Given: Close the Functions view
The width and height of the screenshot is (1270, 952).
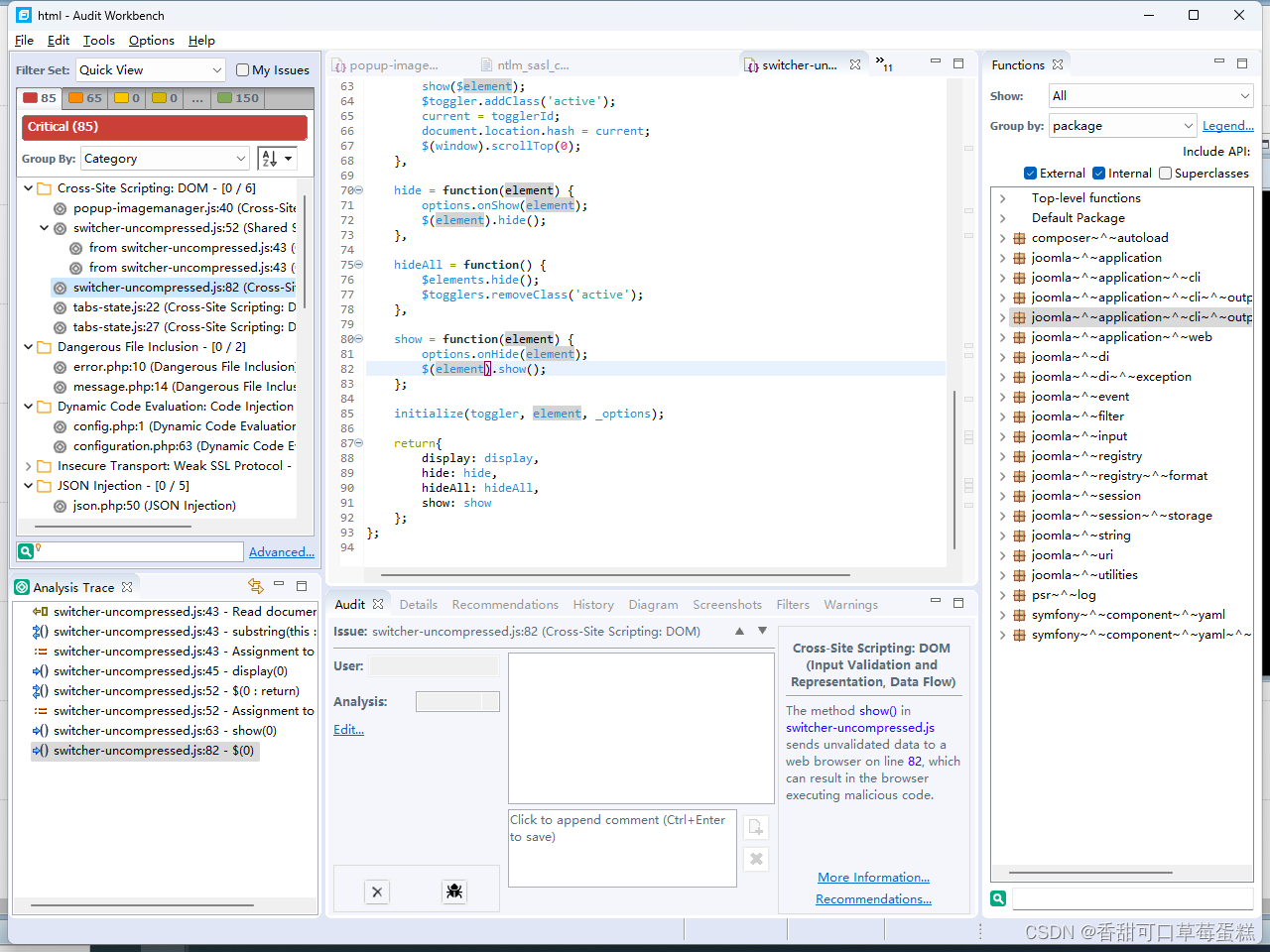Looking at the screenshot, I should [x=1058, y=64].
